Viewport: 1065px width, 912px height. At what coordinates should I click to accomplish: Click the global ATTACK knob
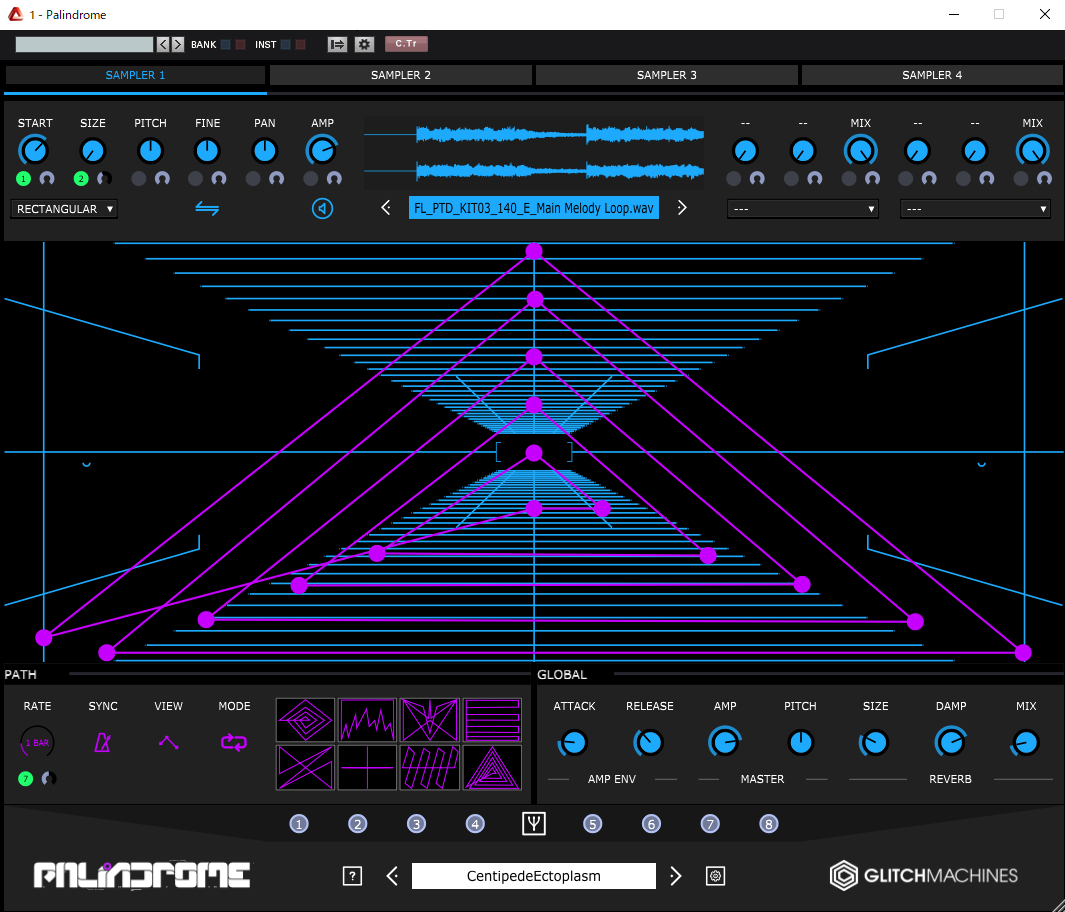[574, 742]
